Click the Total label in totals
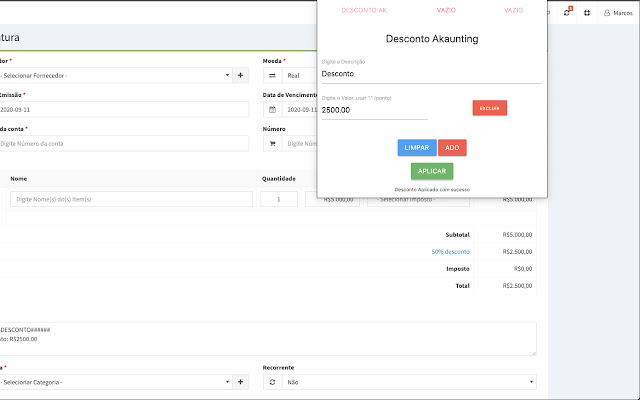The image size is (640, 400). 462,286
